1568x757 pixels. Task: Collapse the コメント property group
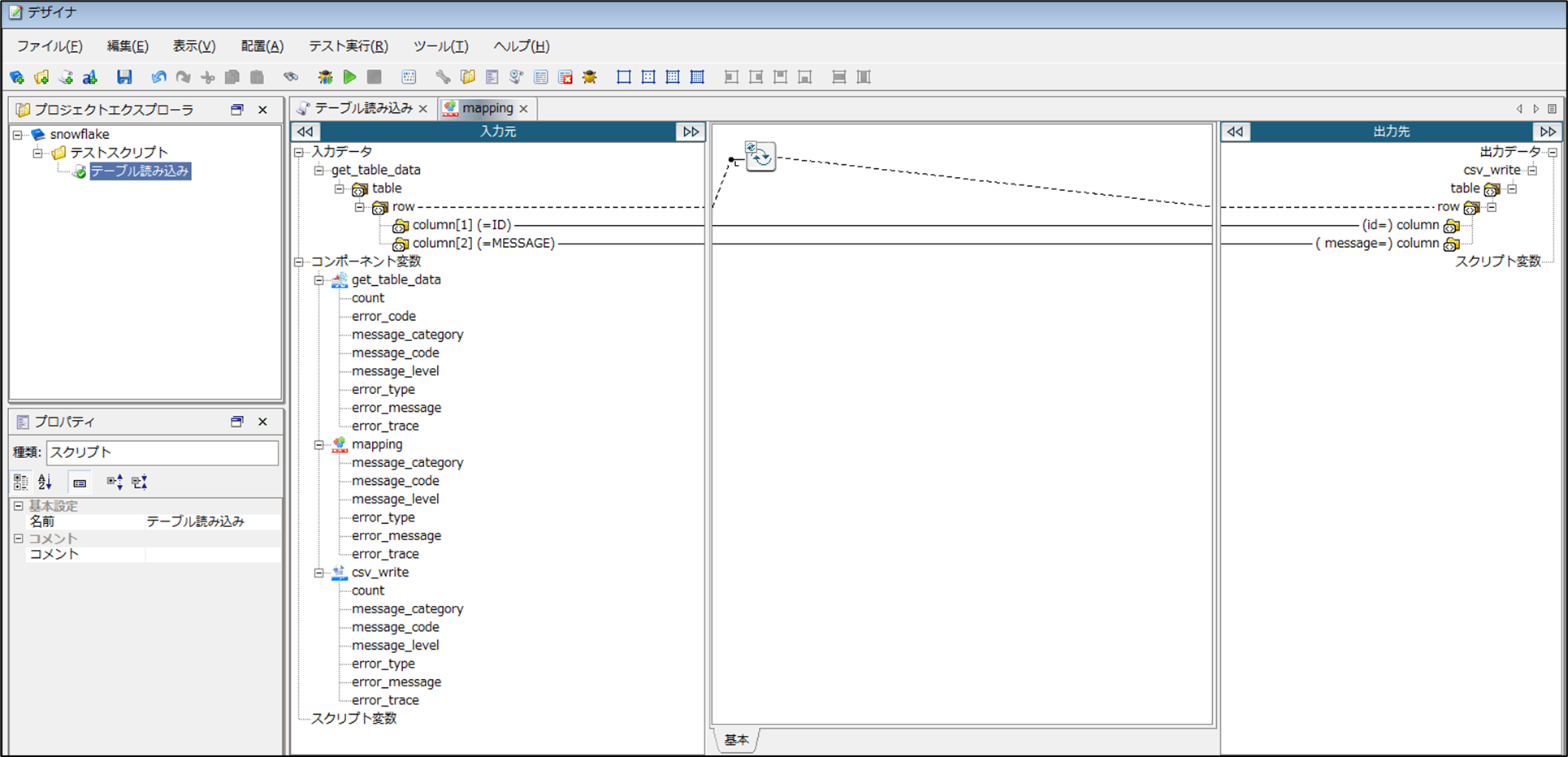(19, 539)
